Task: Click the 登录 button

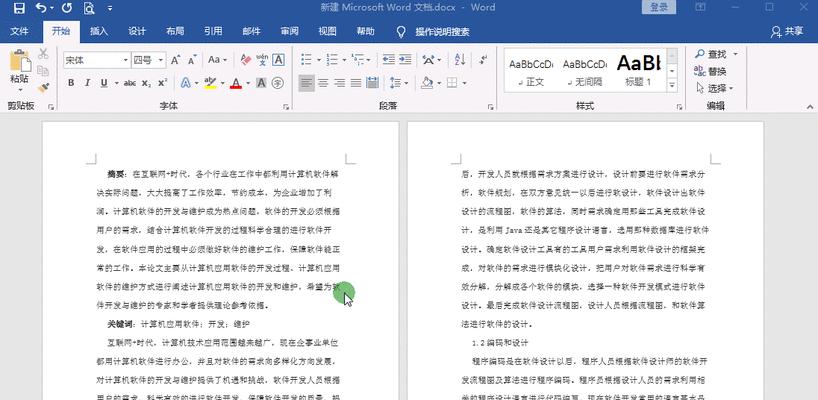Action: [x=659, y=7]
